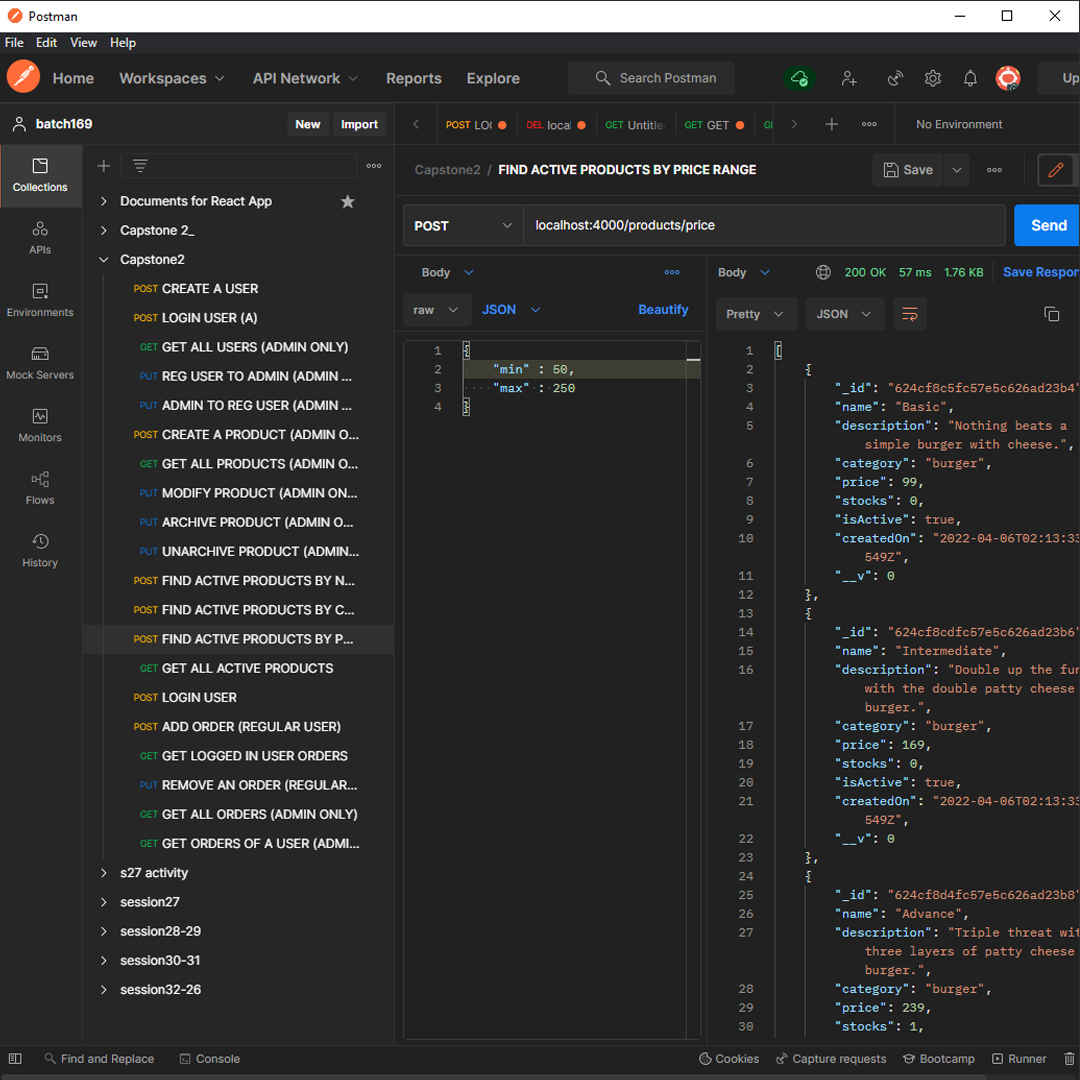
Task: Open the Workspaces dropdown menu
Action: pyautogui.click(x=172, y=79)
